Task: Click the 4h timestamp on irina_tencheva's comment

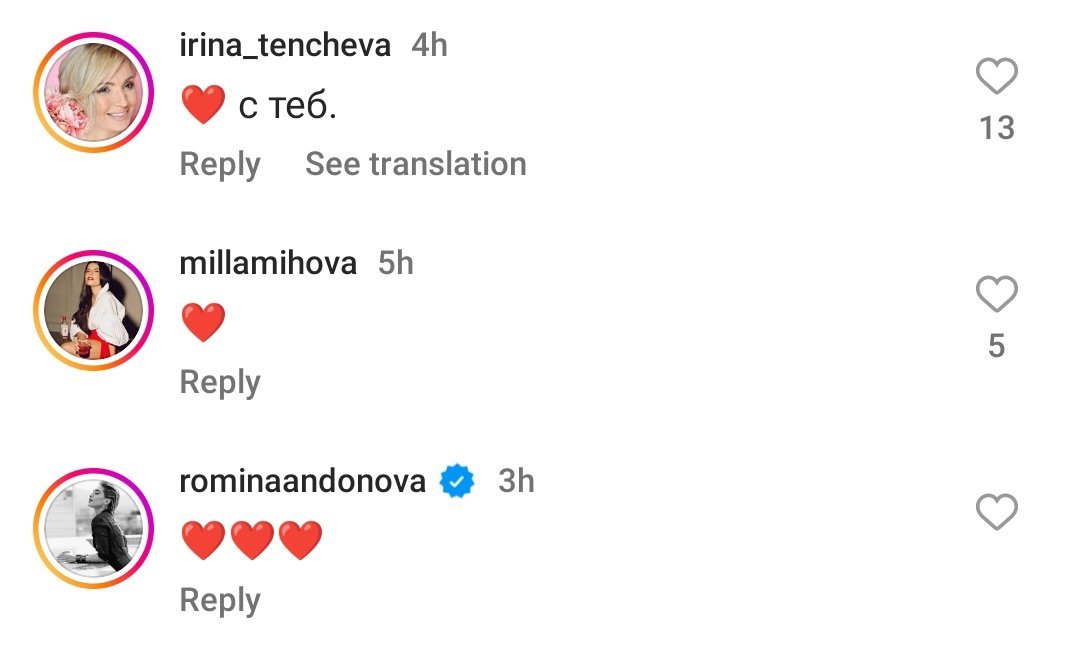Action: click(429, 45)
